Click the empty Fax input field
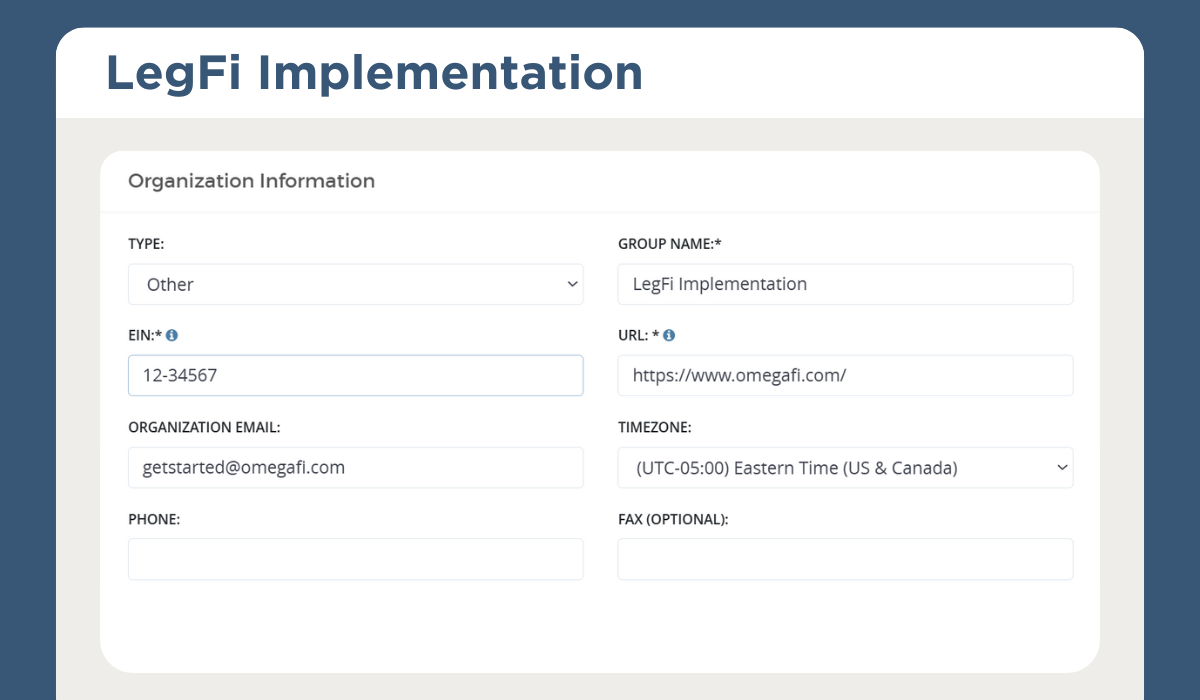This screenshot has height=700, width=1200. pyautogui.click(x=845, y=559)
